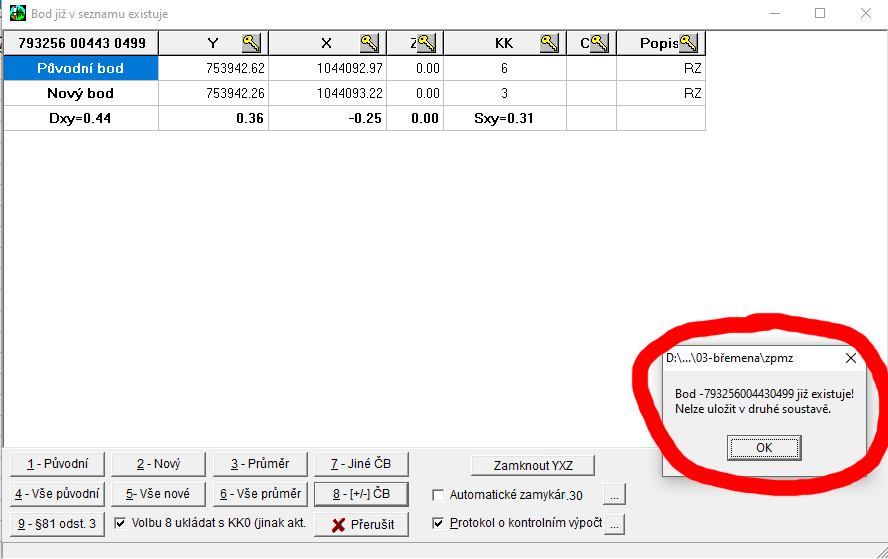888x559 pixels.
Task: Click the key icon in Y column header
Action: click(x=251, y=43)
